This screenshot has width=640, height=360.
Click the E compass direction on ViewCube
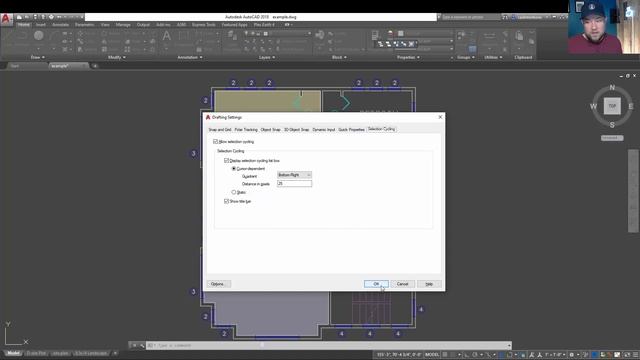tap(631, 106)
